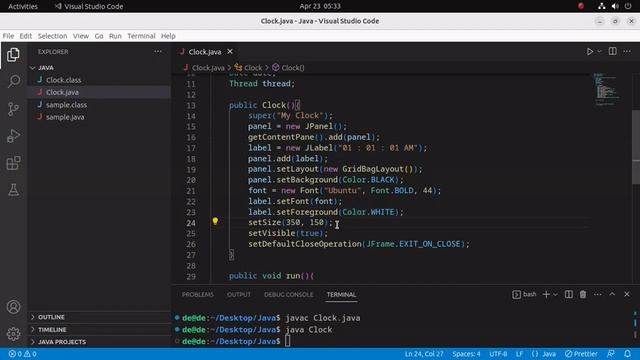640x360 pixels.
Task: Open the errors and warnings status item
Action: (22, 354)
